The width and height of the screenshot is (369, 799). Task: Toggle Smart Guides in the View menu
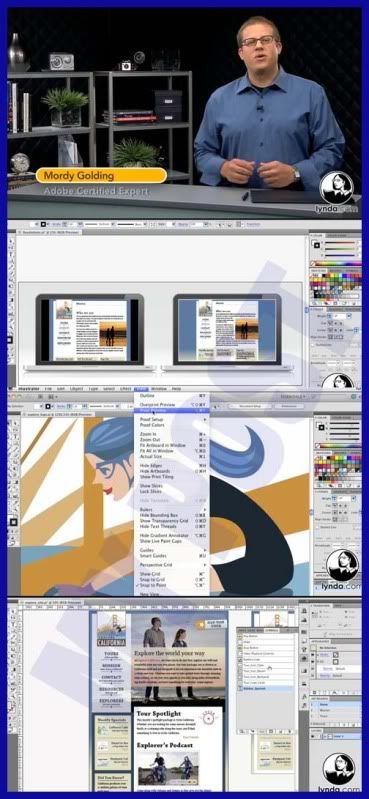coord(172,556)
